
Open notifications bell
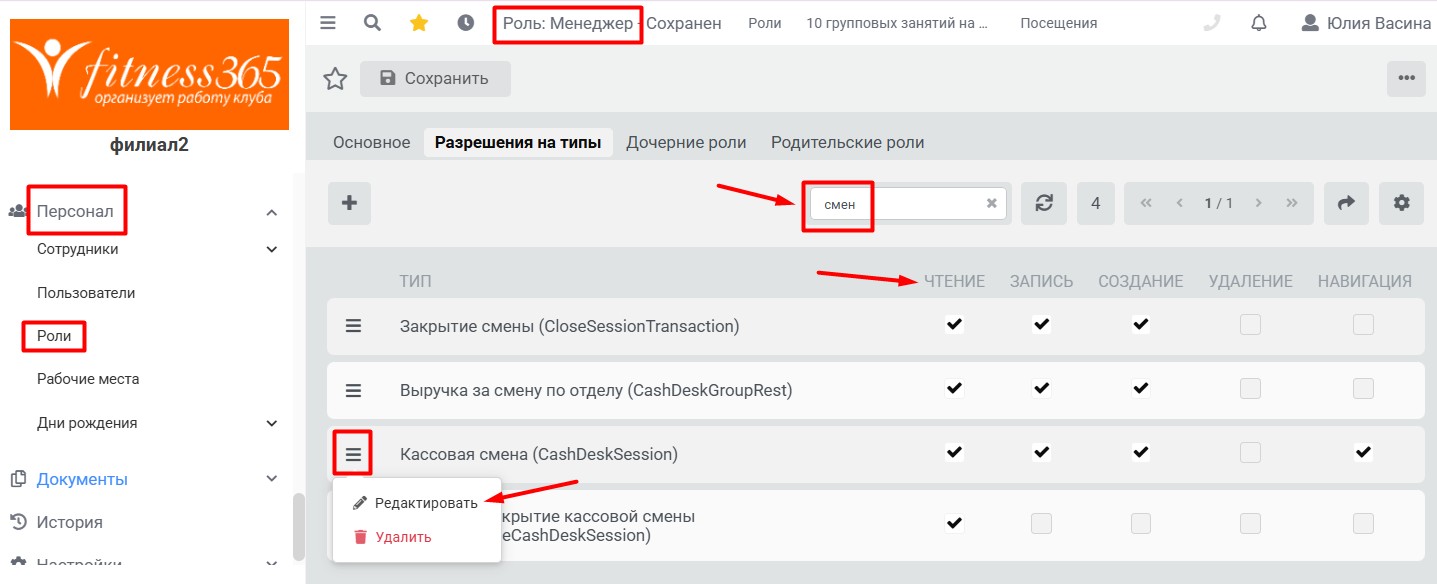tap(1259, 23)
